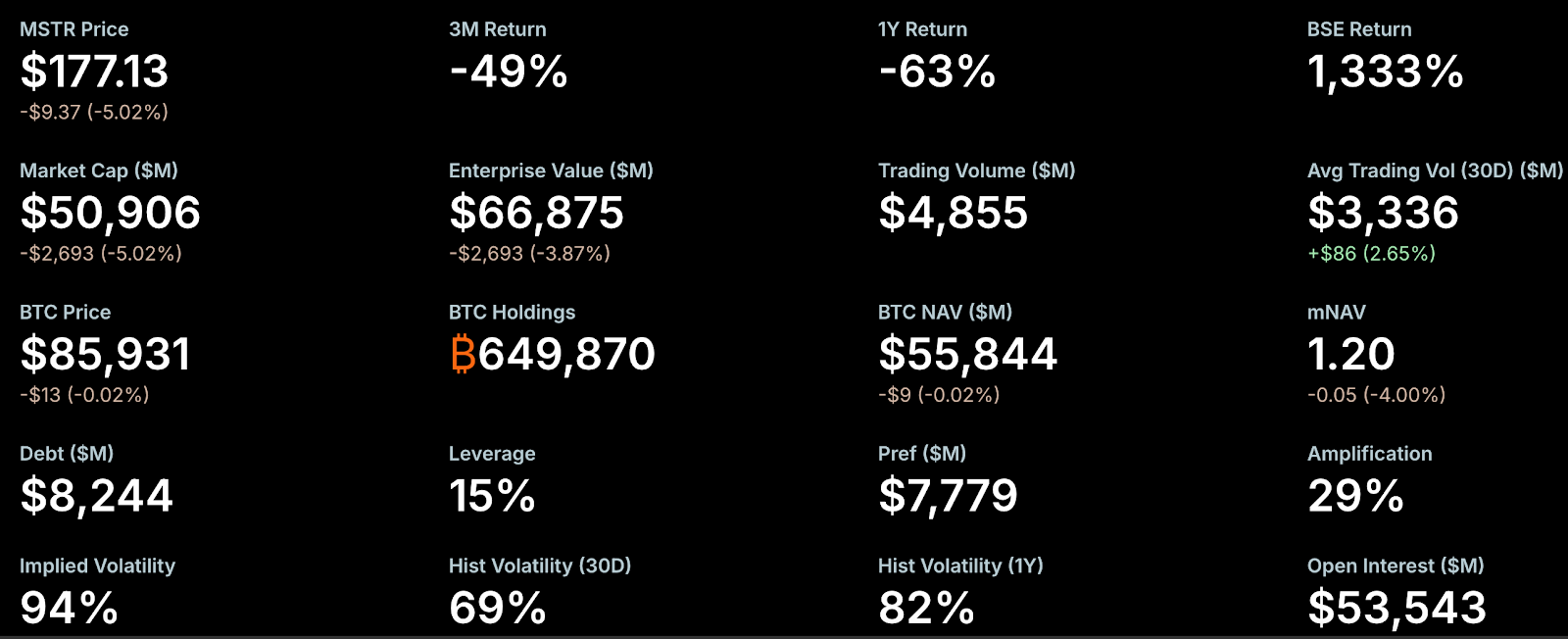This screenshot has height=639, width=1568.
Task: Select the Enterprise Value $66,875 figure
Action: (x=536, y=213)
